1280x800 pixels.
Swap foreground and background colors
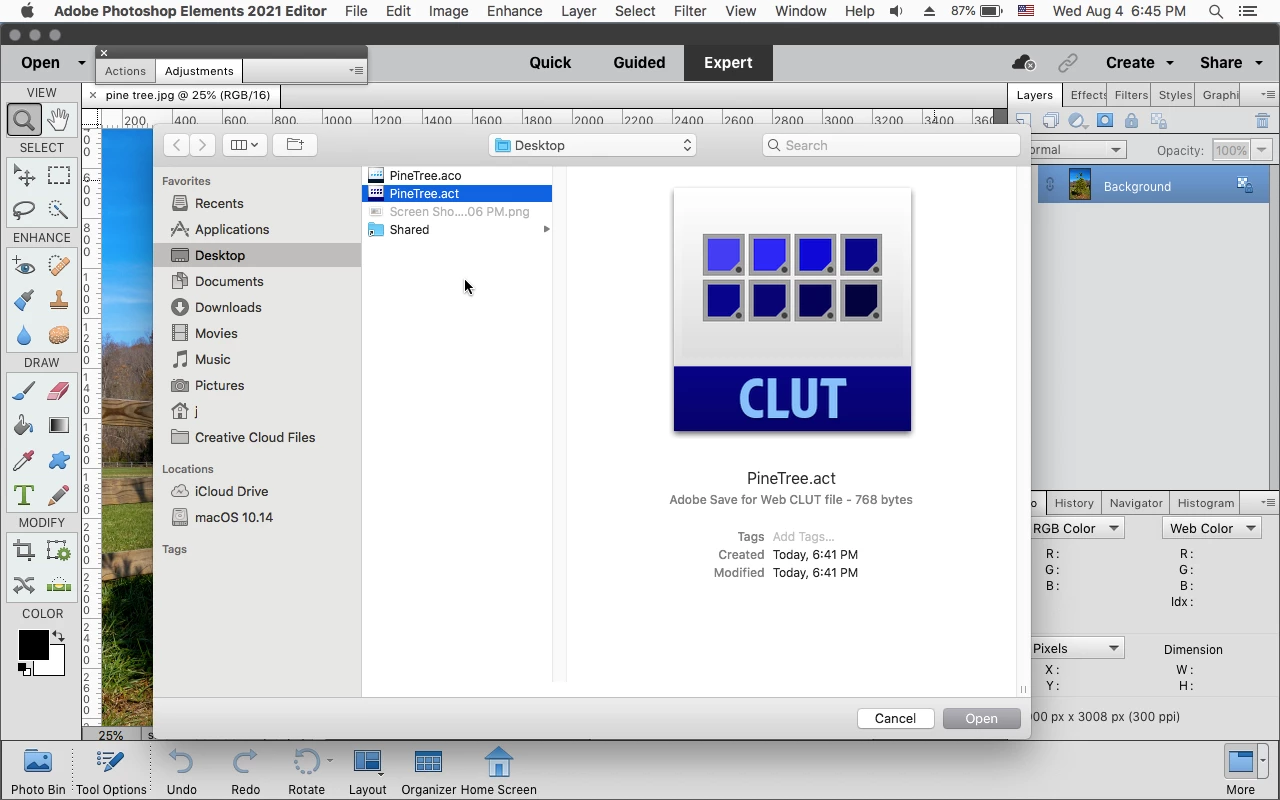pyautogui.click(x=58, y=636)
